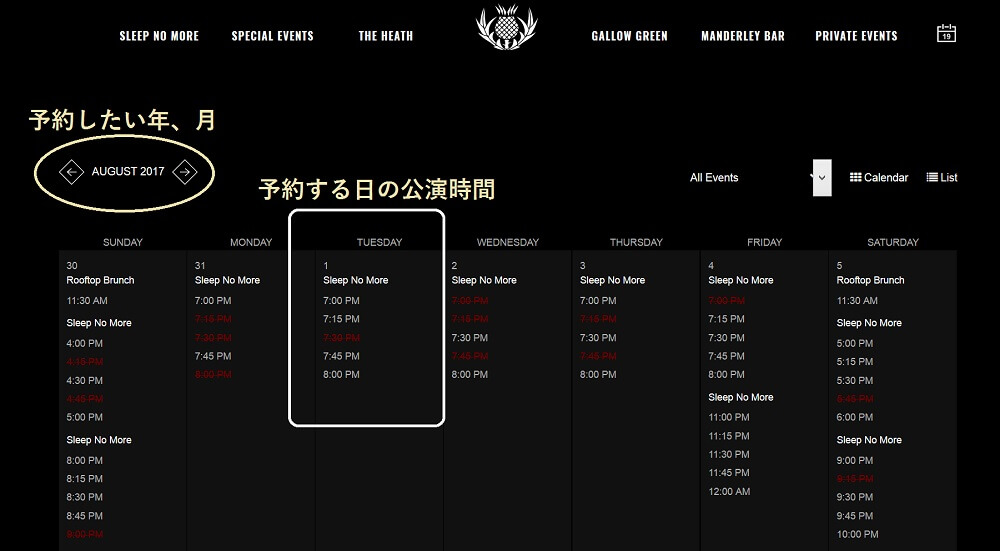Click the AUGUST 2017 month label
Image resolution: width=1000 pixels, height=551 pixels.
[x=128, y=172]
